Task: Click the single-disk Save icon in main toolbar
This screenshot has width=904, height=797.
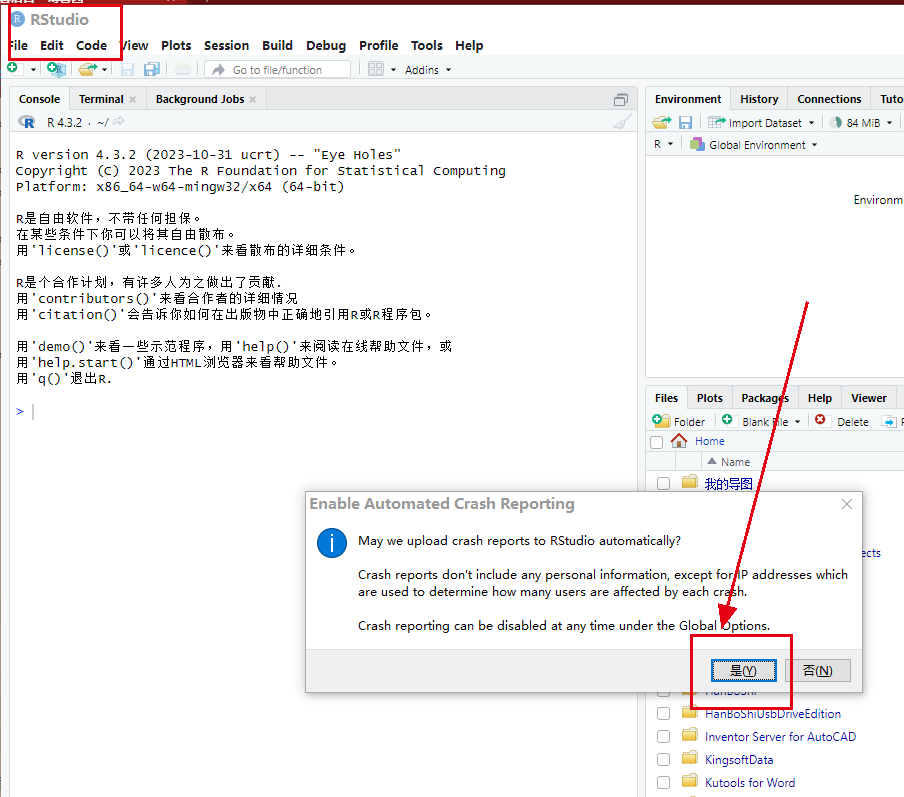Action: 127,70
